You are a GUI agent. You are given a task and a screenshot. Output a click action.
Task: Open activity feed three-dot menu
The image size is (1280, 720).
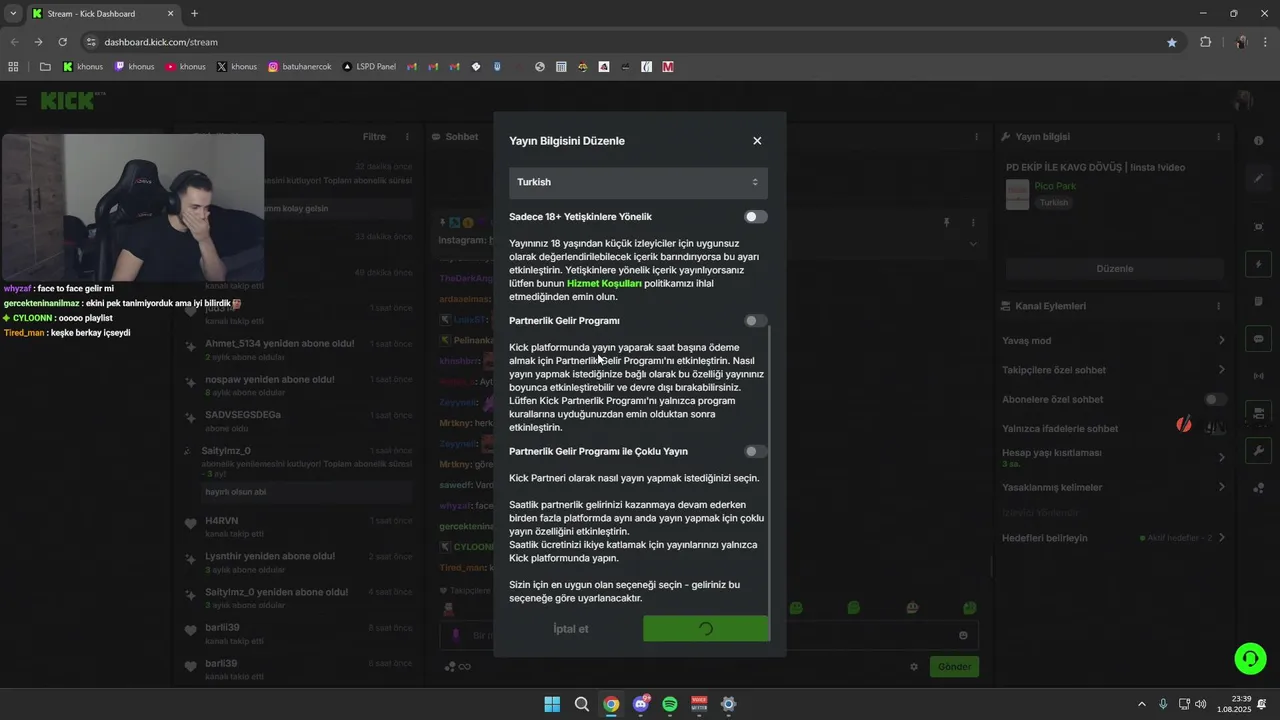tap(407, 137)
